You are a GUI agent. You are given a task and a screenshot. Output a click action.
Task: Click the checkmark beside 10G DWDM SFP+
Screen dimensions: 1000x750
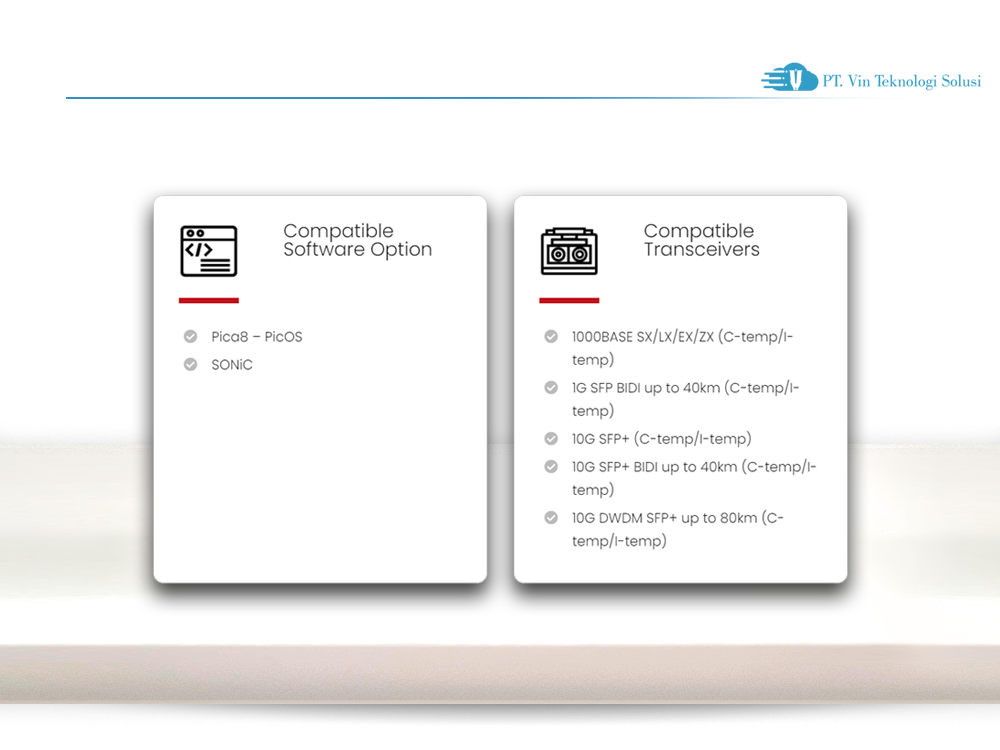coord(551,518)
